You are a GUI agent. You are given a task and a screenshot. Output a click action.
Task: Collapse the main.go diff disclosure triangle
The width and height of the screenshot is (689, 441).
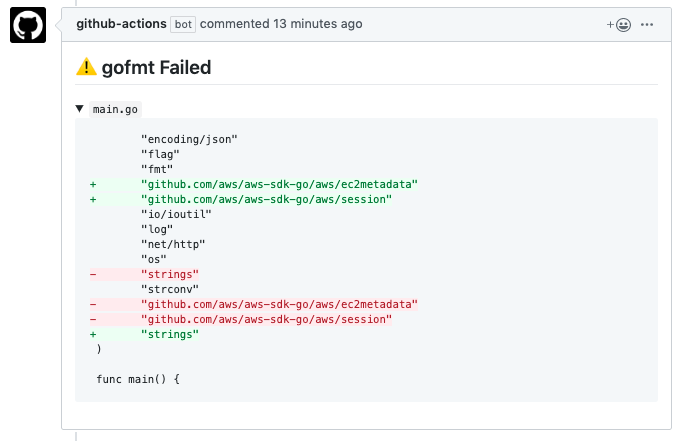point(80,109)
